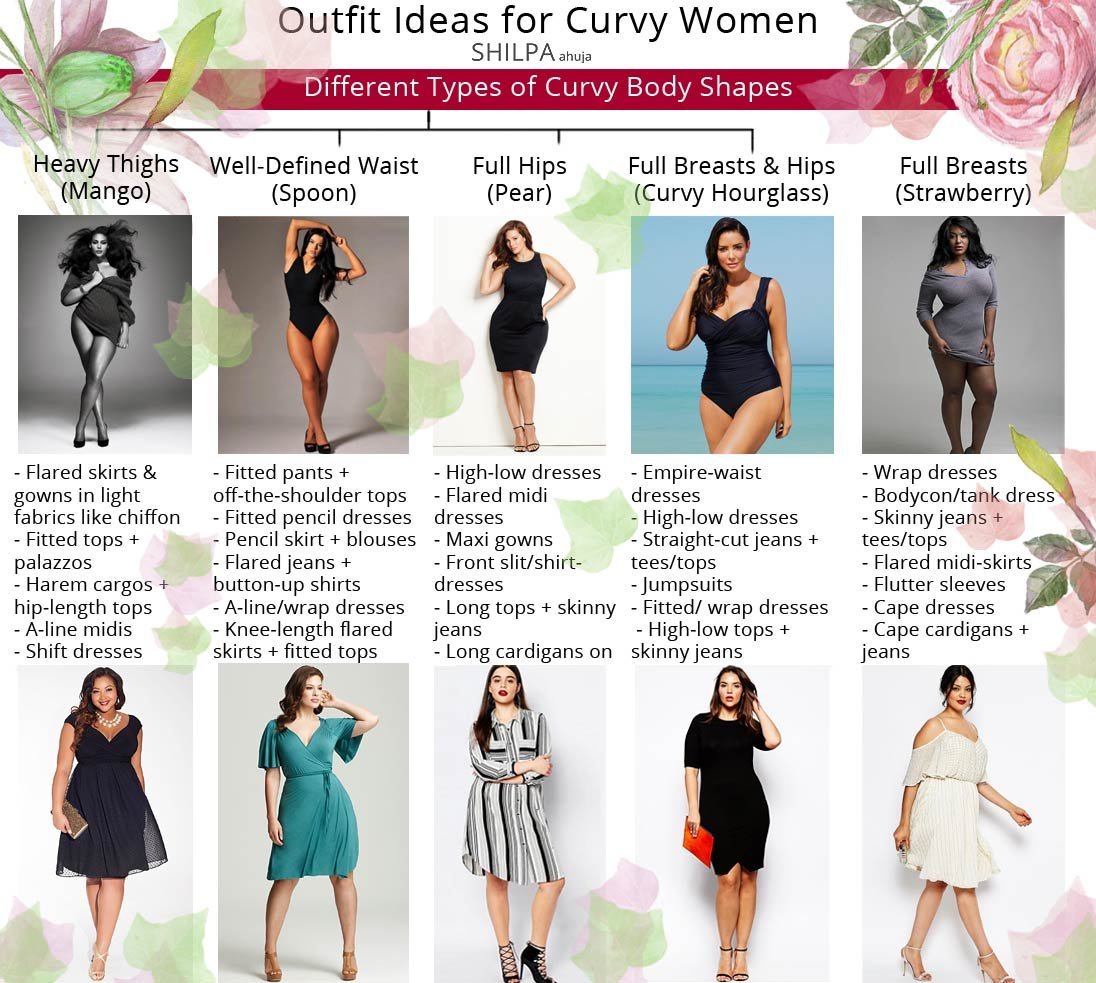Viewport: 1096px width, 983px height.
Task: Click the Full Hips (Pear) heading
Action: click(519, 179)
